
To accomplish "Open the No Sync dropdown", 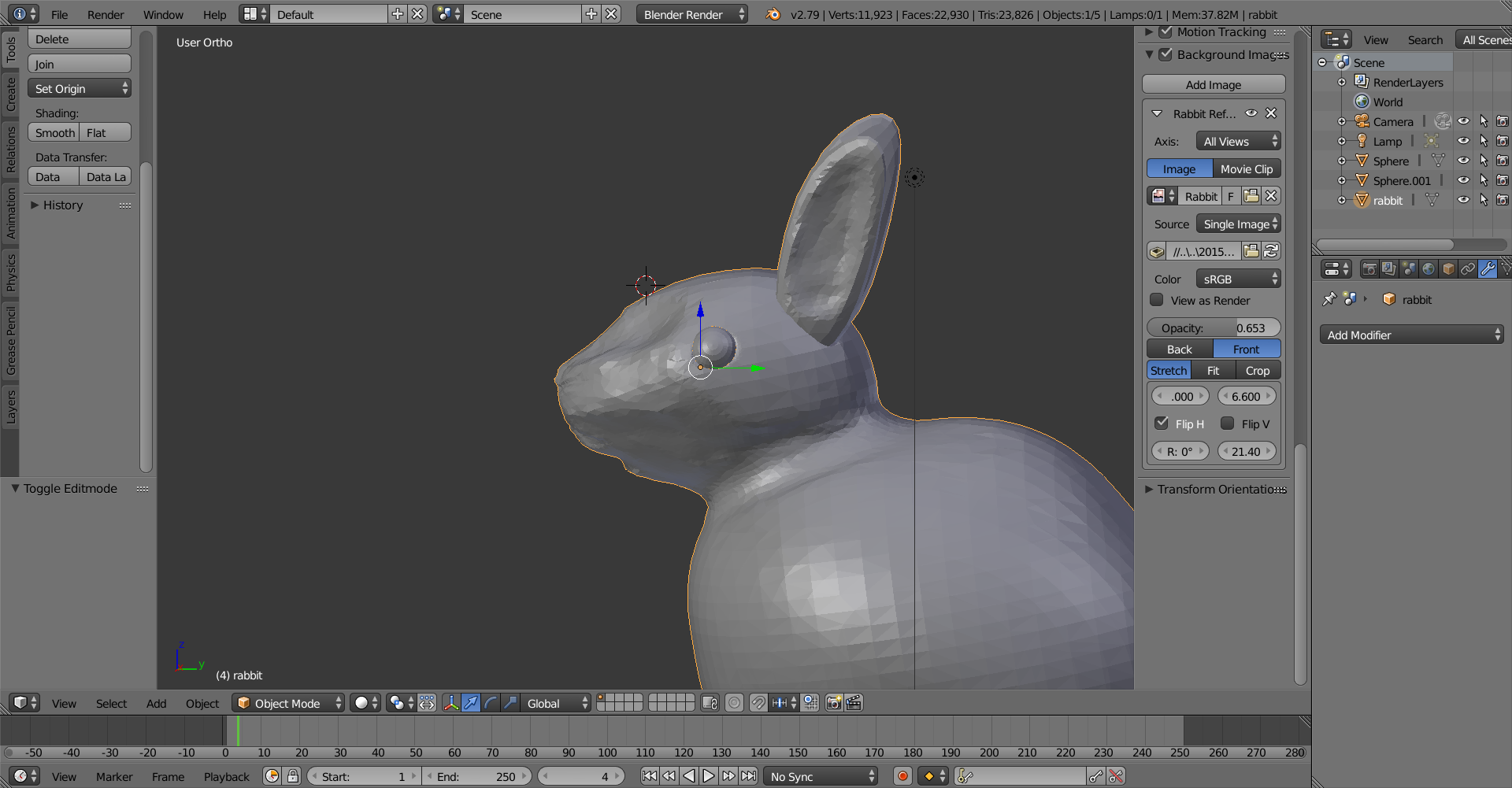I will [821, 776].
